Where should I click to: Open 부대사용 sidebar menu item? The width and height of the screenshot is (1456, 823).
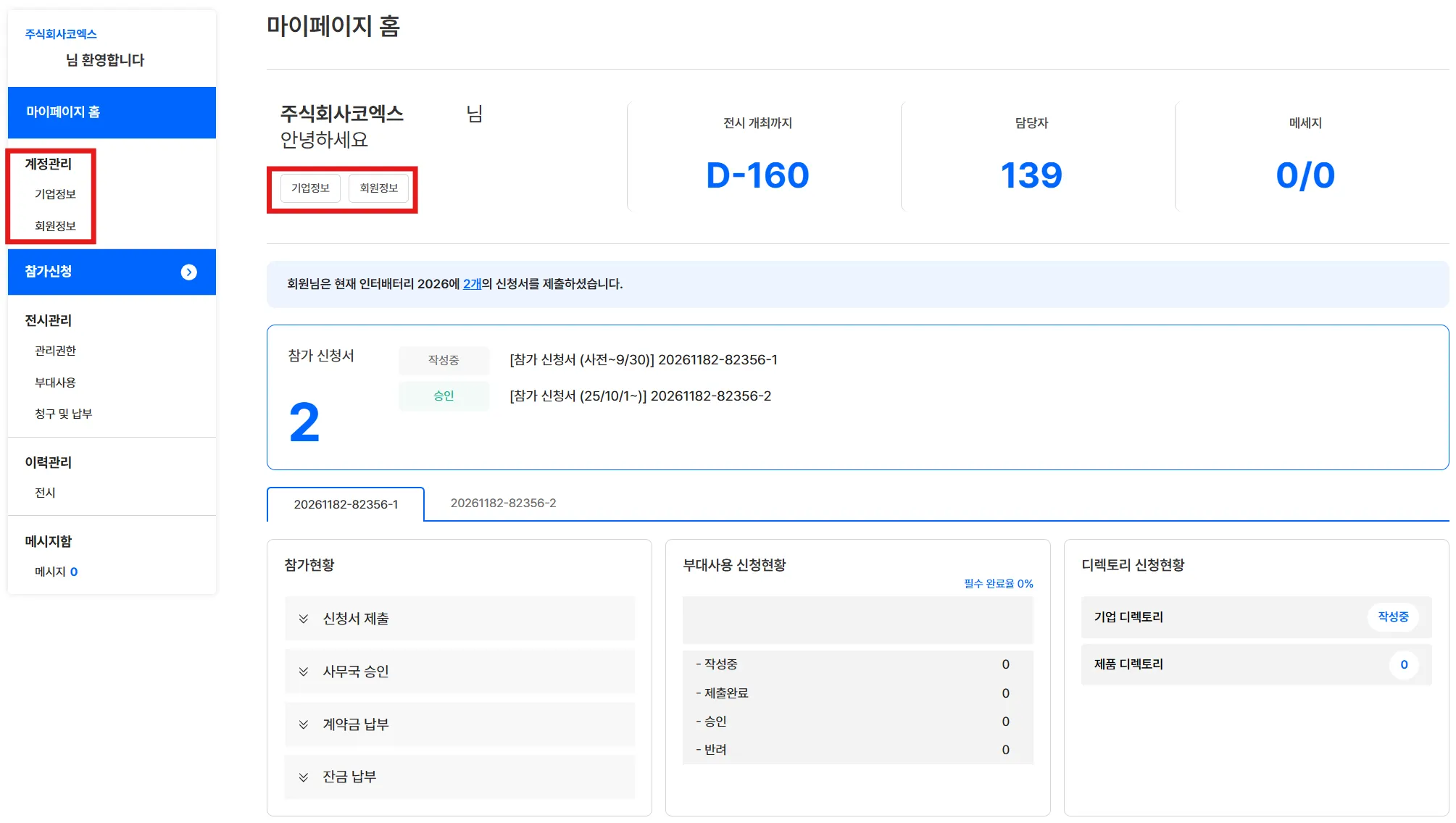coord(55,383)
